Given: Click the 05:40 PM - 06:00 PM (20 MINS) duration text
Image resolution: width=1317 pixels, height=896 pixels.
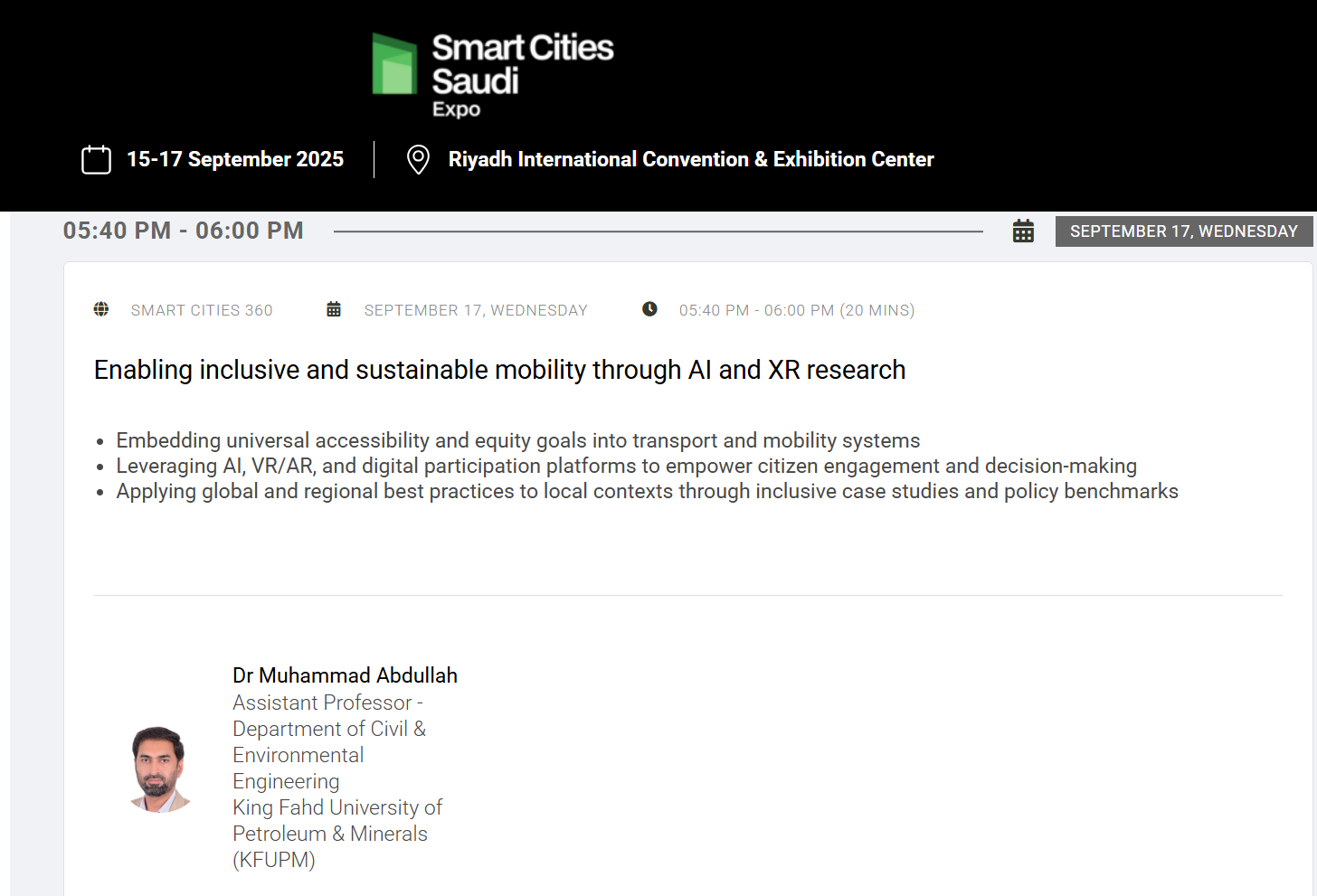Looking at the screenshot, I should [796, 310].
